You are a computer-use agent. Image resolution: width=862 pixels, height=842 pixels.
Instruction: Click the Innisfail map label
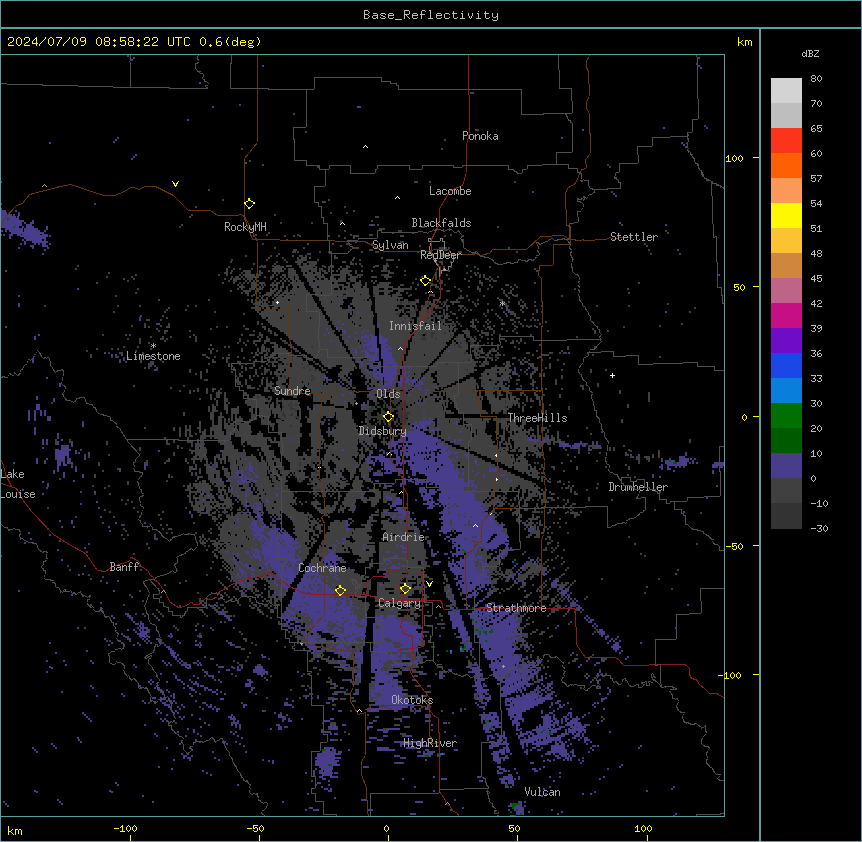(x=415, y=326)
